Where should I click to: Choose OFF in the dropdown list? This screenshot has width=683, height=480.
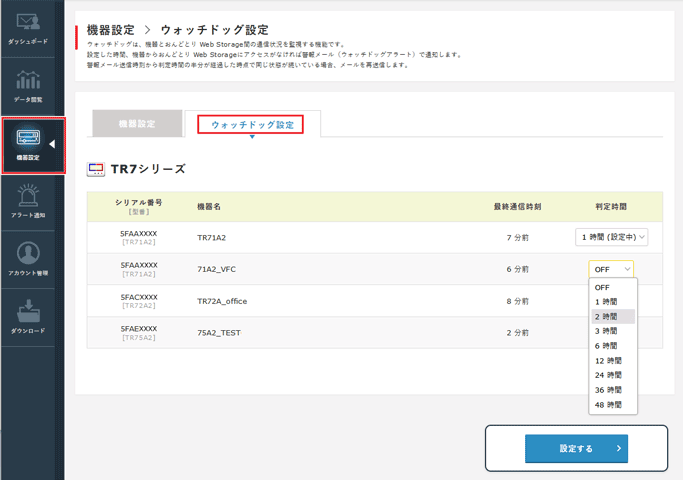[602, 287]
